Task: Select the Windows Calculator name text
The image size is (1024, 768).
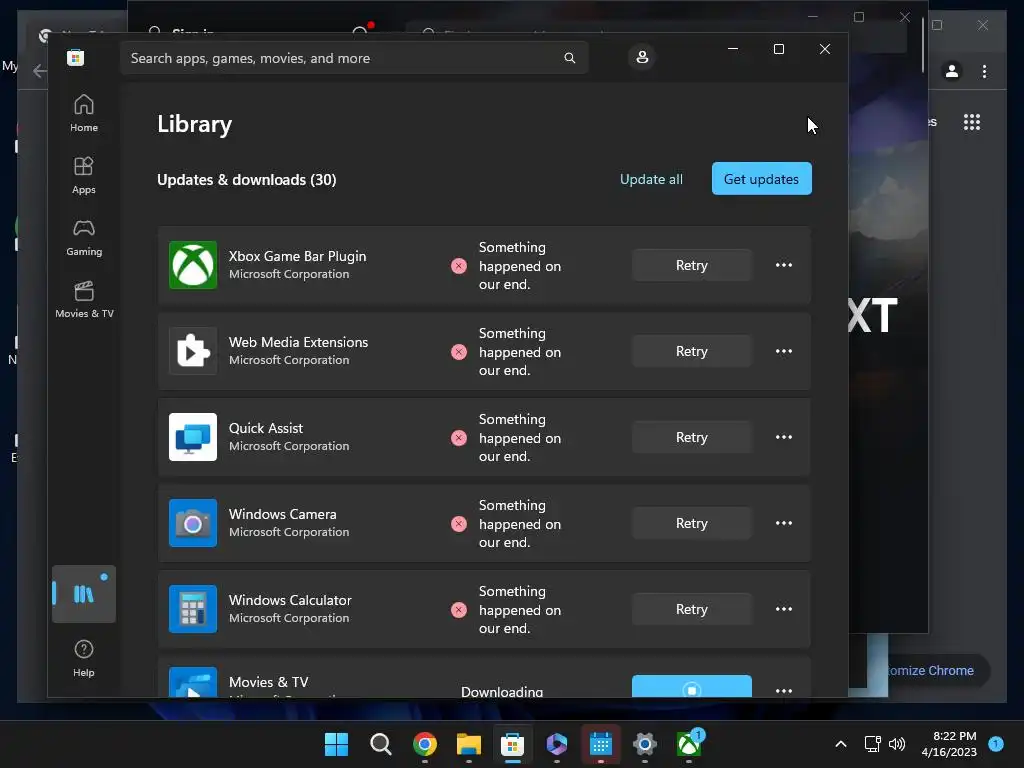Action: tap(290, 600)
